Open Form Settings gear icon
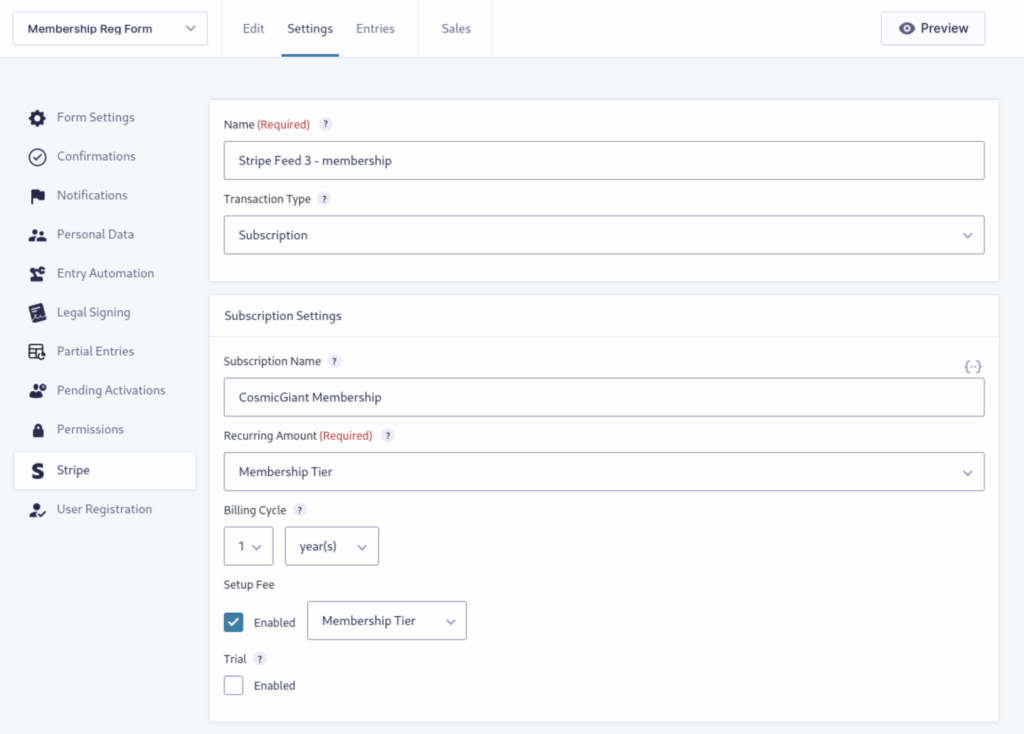1024x734 pixels. click(37, 118)
